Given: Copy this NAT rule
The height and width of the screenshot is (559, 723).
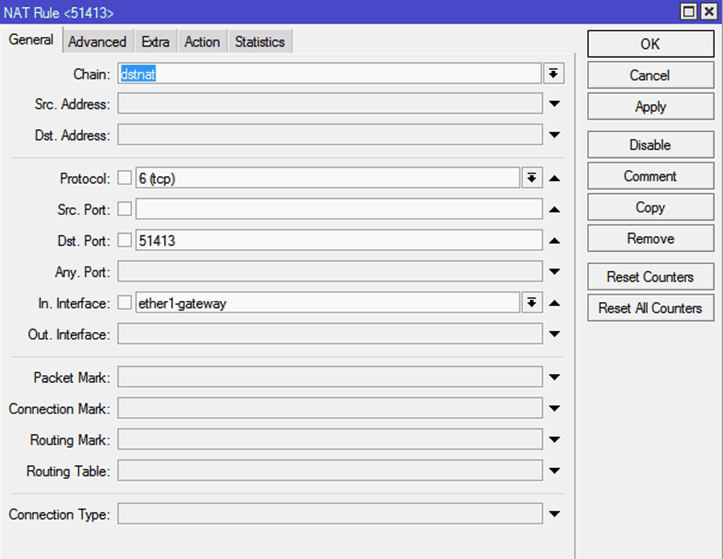Looking at the screenshot, I should pyautogui.click(x=651, y=207).
